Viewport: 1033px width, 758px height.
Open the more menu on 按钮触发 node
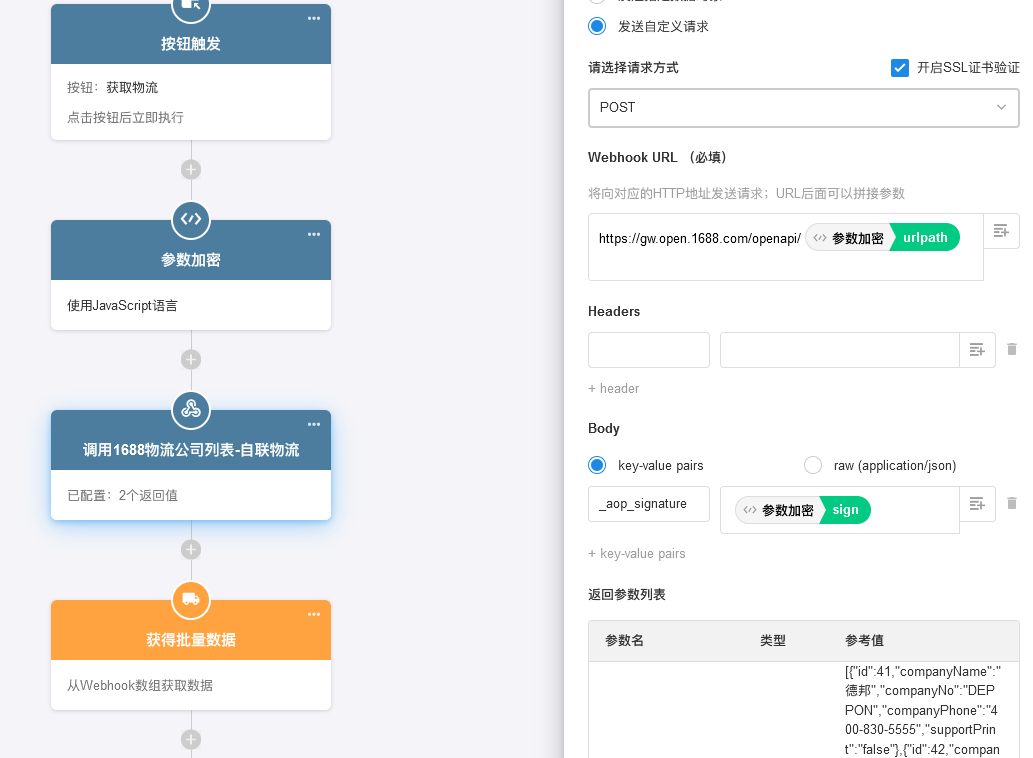coord(314,18)
